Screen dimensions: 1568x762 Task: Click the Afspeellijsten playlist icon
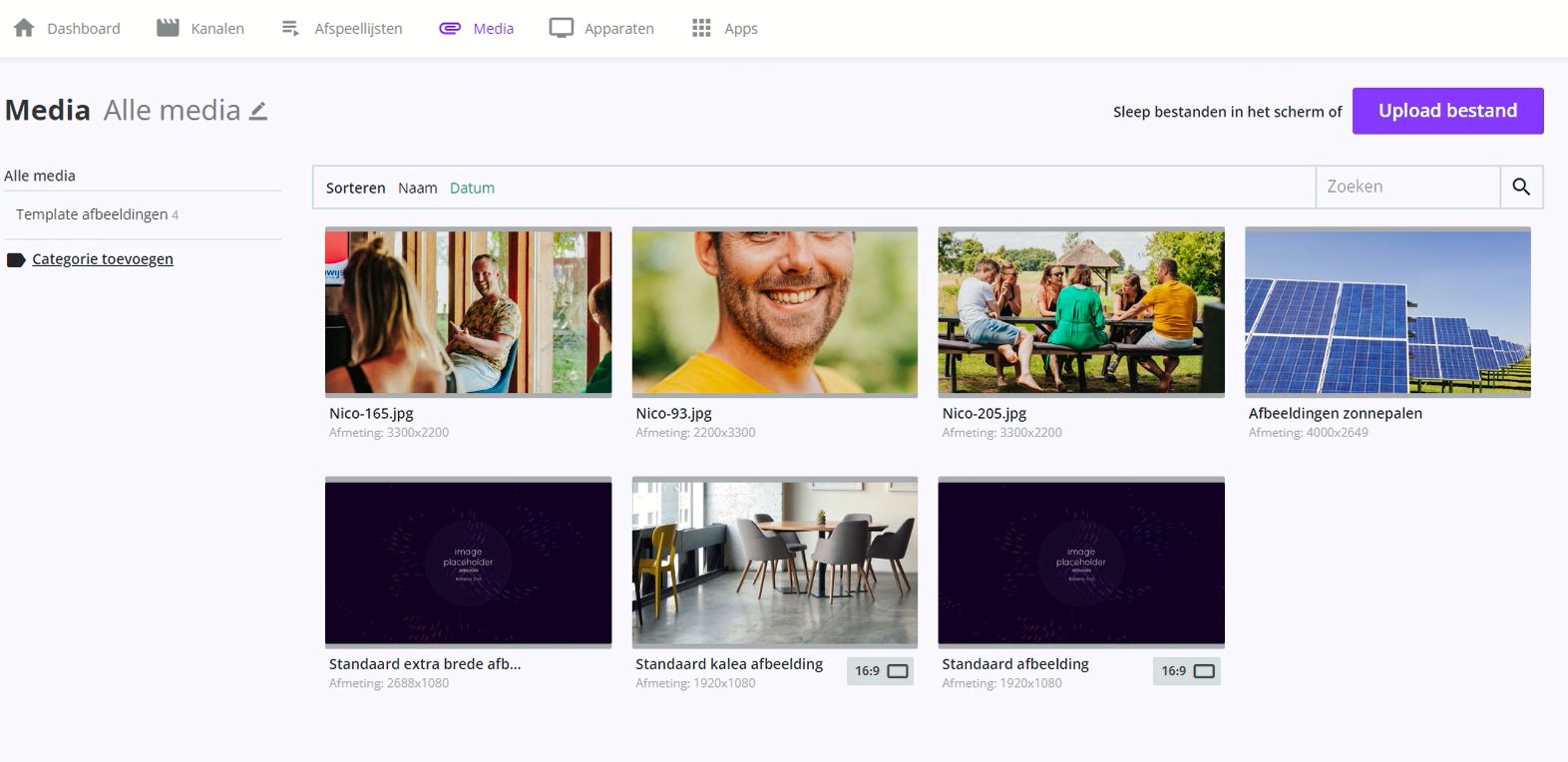tap(290, 28)
